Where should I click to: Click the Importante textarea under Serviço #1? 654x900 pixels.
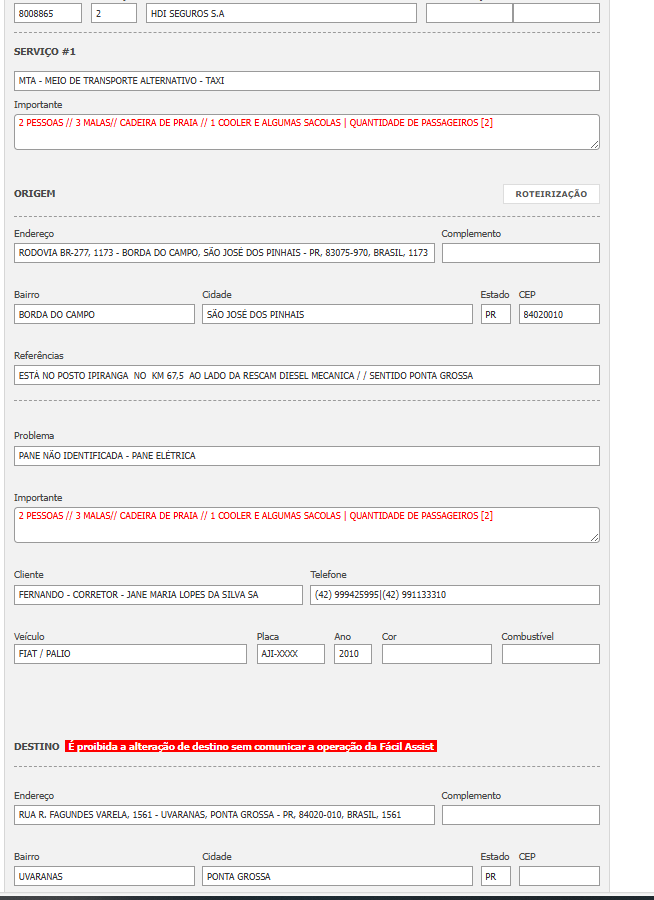click(307, 132)
